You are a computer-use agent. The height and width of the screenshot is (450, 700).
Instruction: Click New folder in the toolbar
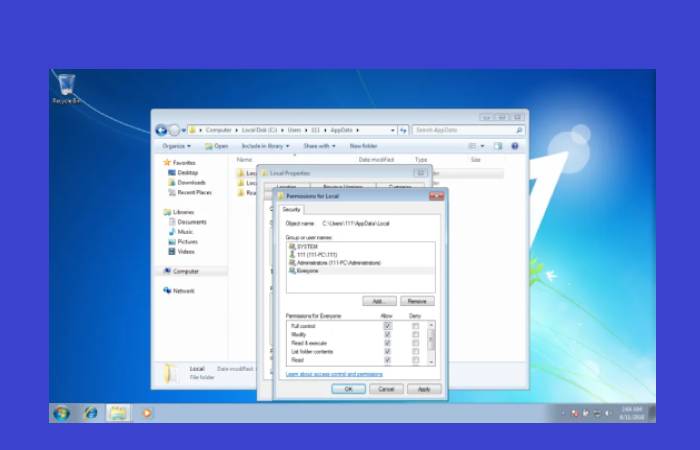point(363,146)
